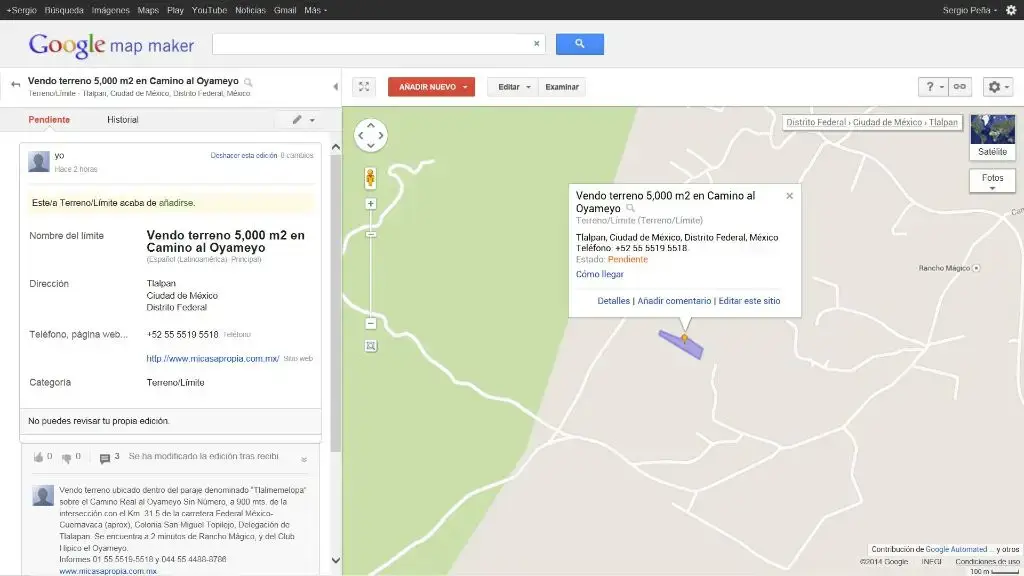Click the map pan arrows control
Image resolution: width=1024 pixels, height=576 pixels.
370,135
